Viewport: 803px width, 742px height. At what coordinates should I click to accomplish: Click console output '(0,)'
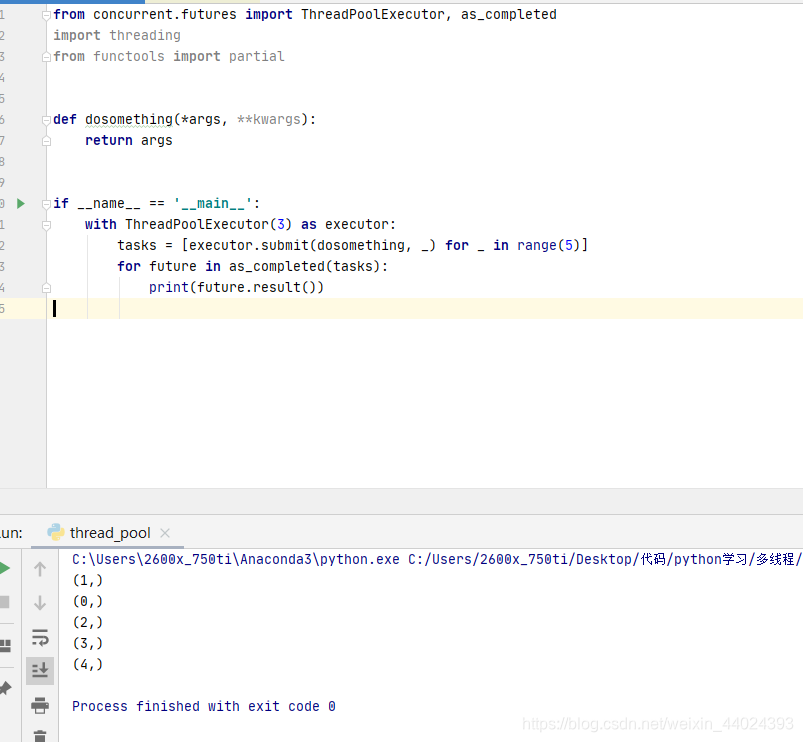point(88,601)
